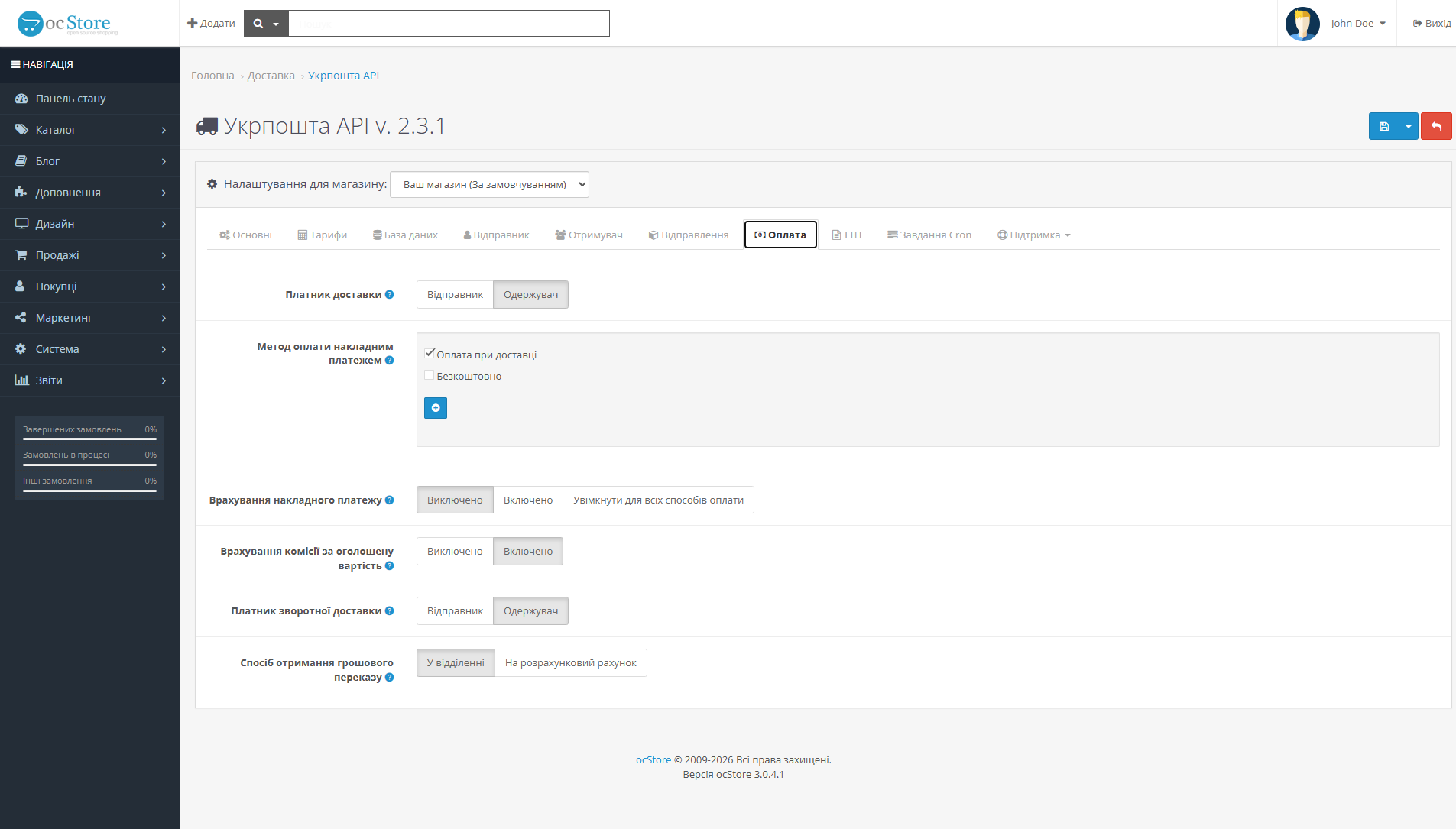Click the Продажі cart icon
This screenshot has height=829, width=1456.
pos(21,255)
